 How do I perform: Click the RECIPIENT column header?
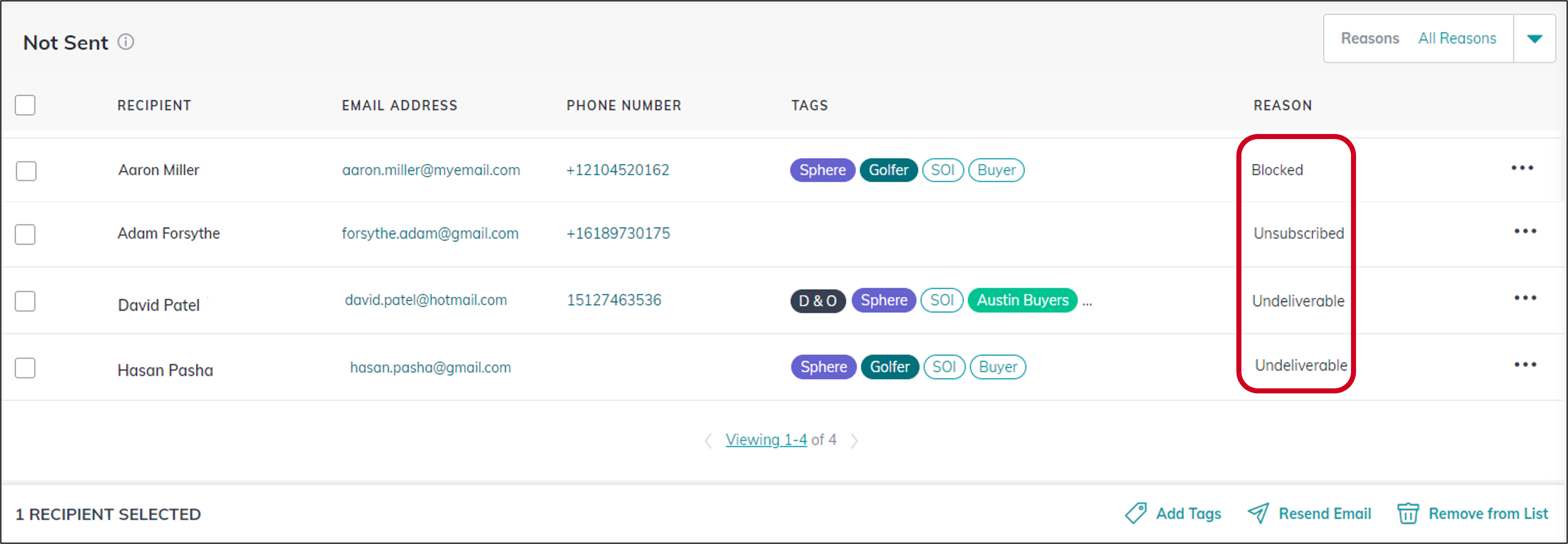154,105
